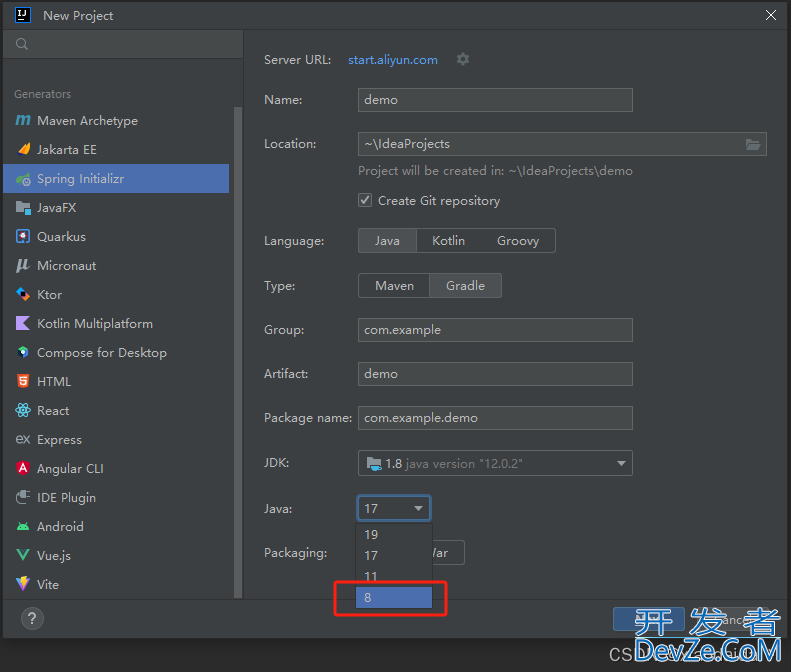791x672 pixels.
Task: Select the IDE Plugin icon
Action: [x=23, y=497]
